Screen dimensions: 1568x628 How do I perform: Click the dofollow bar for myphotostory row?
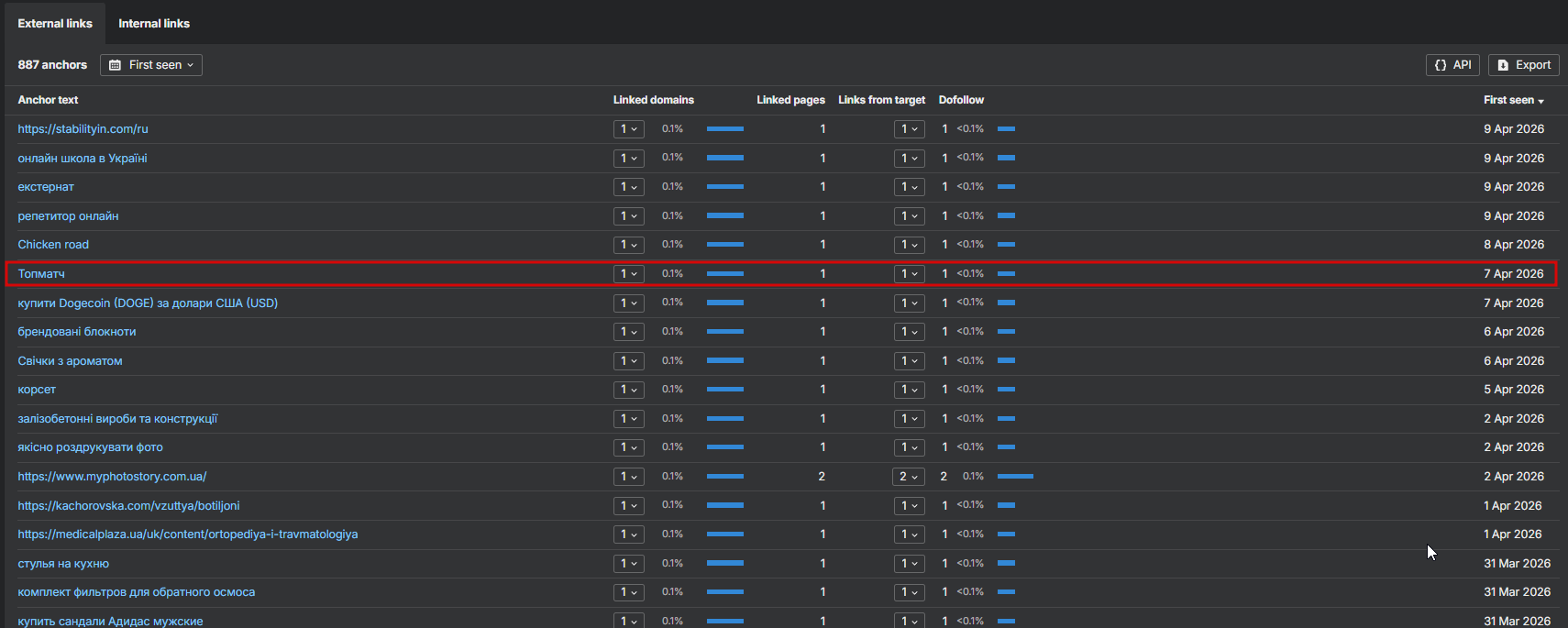coord(1015,476)
